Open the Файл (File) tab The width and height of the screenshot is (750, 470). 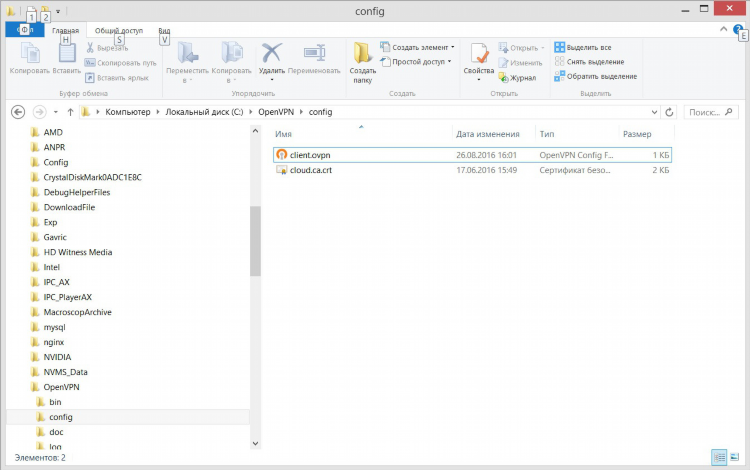click(25, 30)
